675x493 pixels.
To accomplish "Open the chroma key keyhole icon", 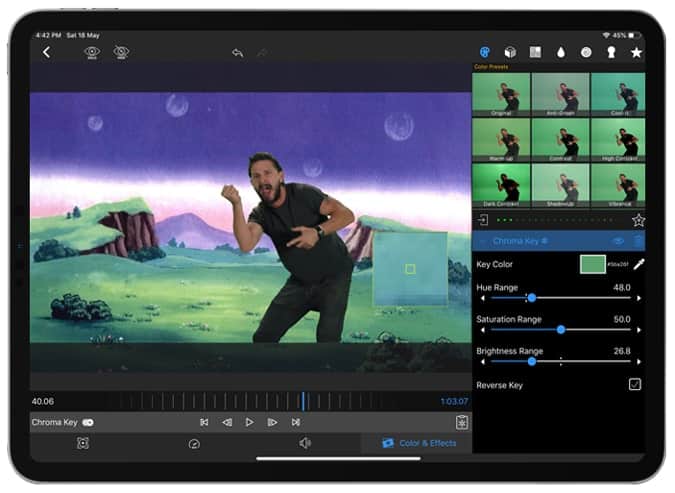I will click(x=611, y=53).
